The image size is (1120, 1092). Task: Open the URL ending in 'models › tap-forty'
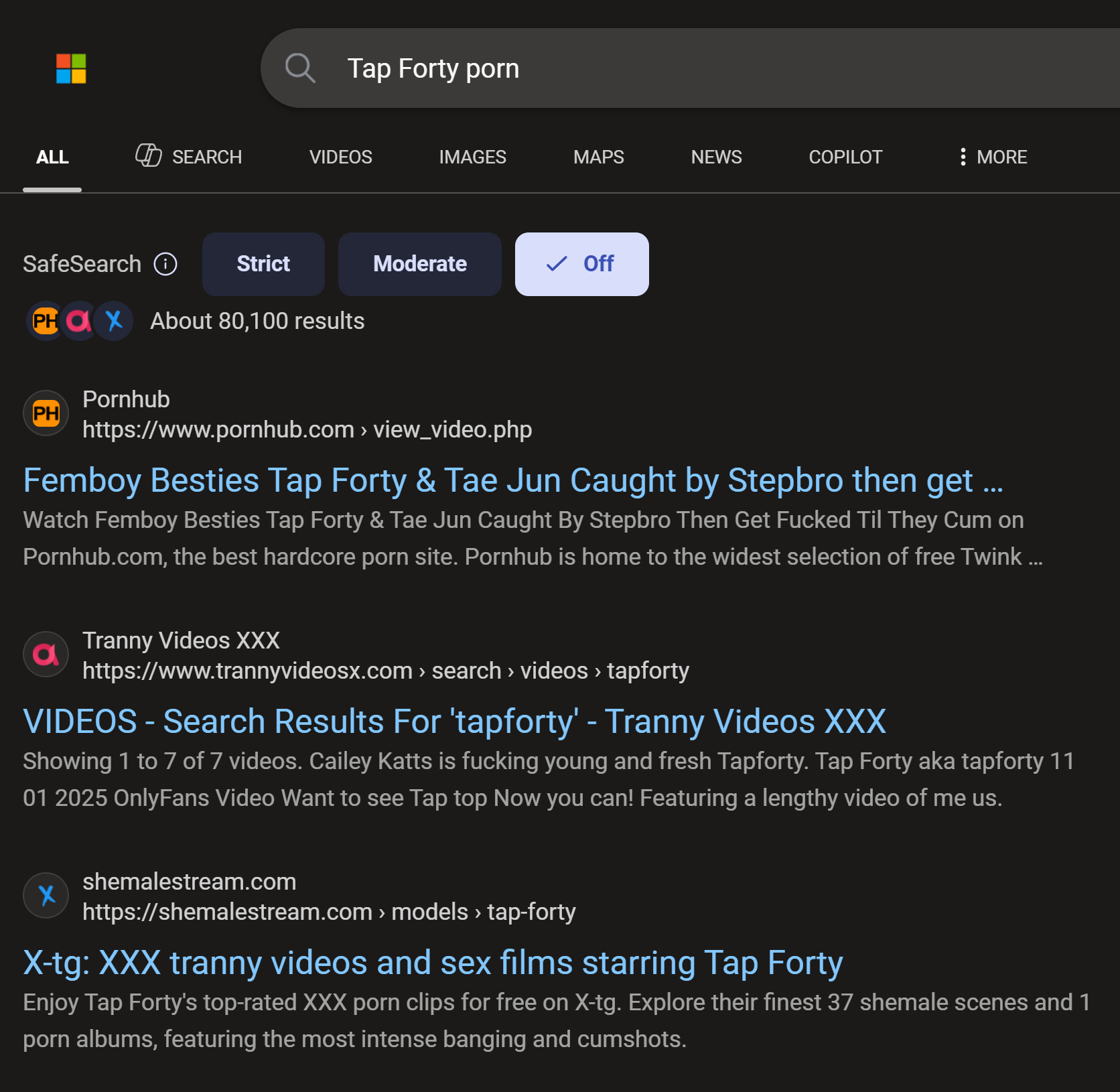tap(329, 912)
